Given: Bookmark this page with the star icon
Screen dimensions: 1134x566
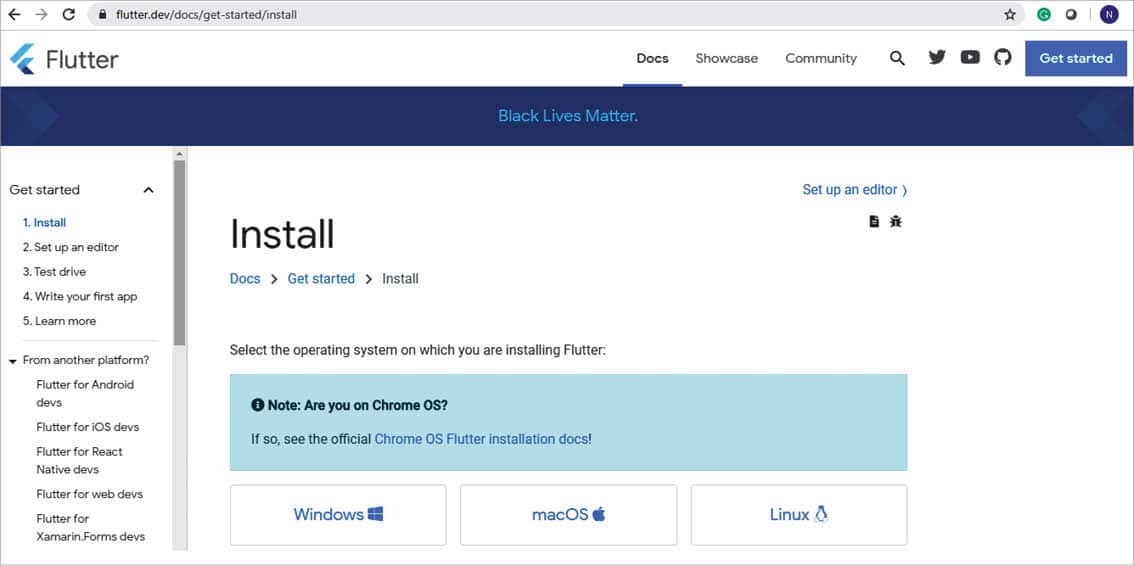Looking at the screenshot, I should pos(1010,15).
